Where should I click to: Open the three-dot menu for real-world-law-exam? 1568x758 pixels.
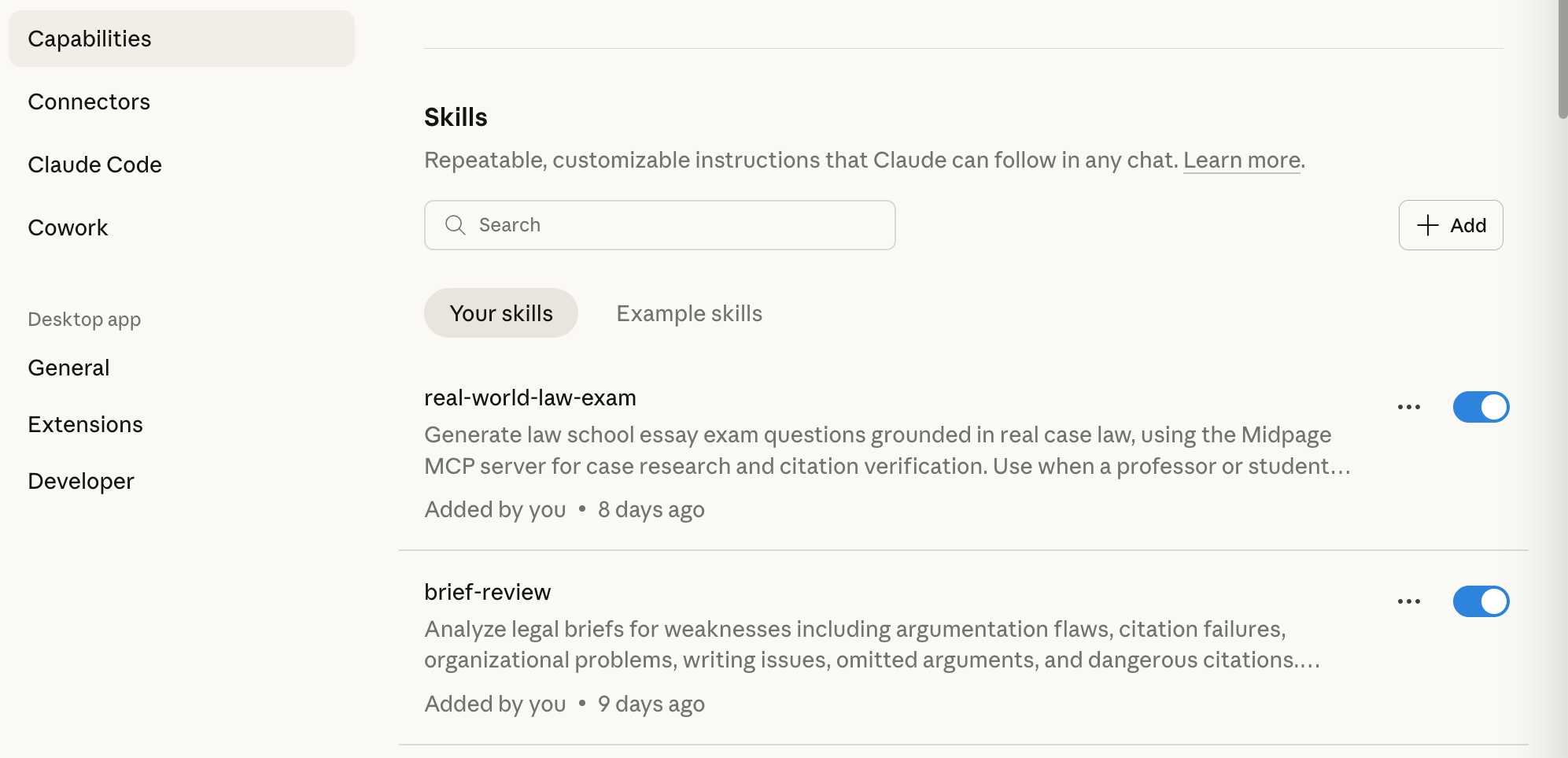click(1408, 407)
